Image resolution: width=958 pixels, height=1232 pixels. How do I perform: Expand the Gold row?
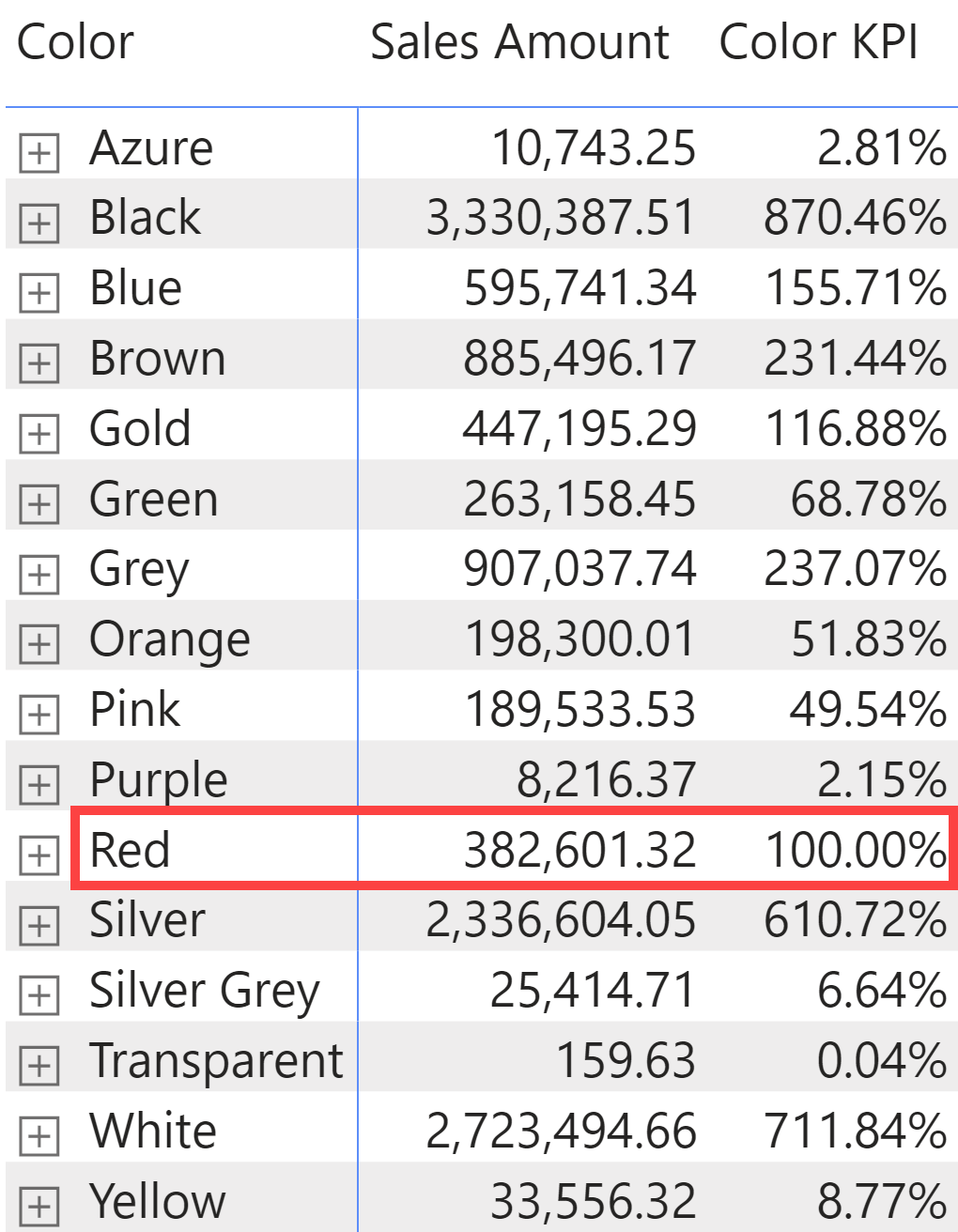click(39, 433)
